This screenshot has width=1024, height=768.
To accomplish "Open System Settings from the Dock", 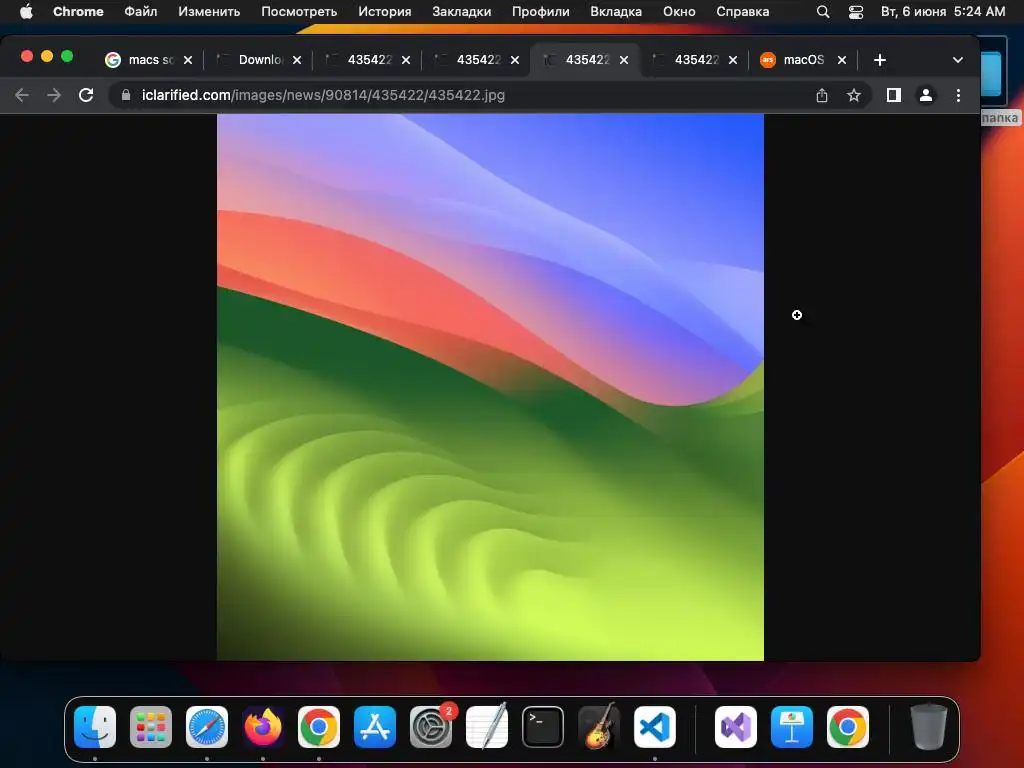I will click(x=431, y=727).
